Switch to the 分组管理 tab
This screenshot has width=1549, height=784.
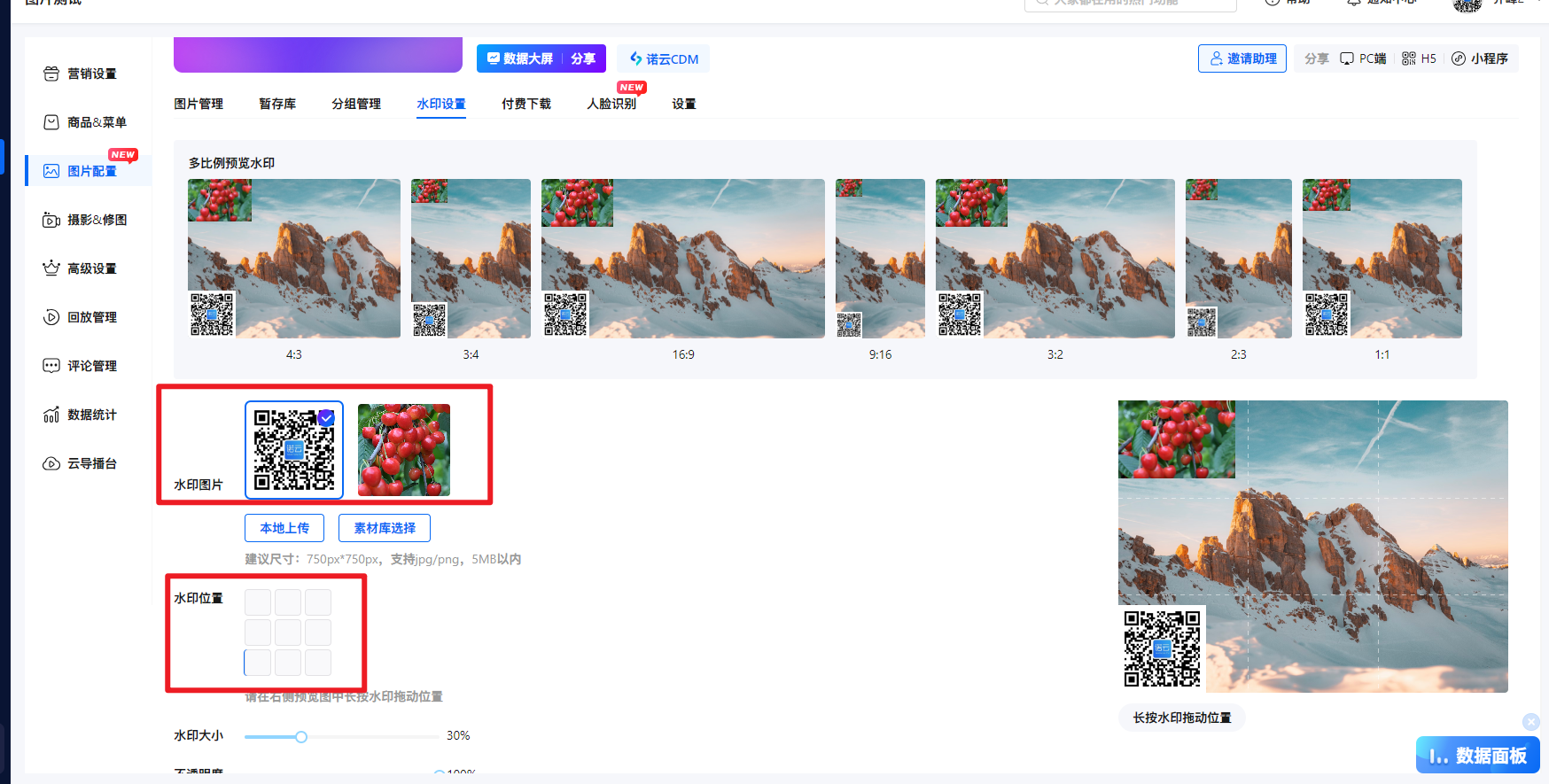(356, 104)
